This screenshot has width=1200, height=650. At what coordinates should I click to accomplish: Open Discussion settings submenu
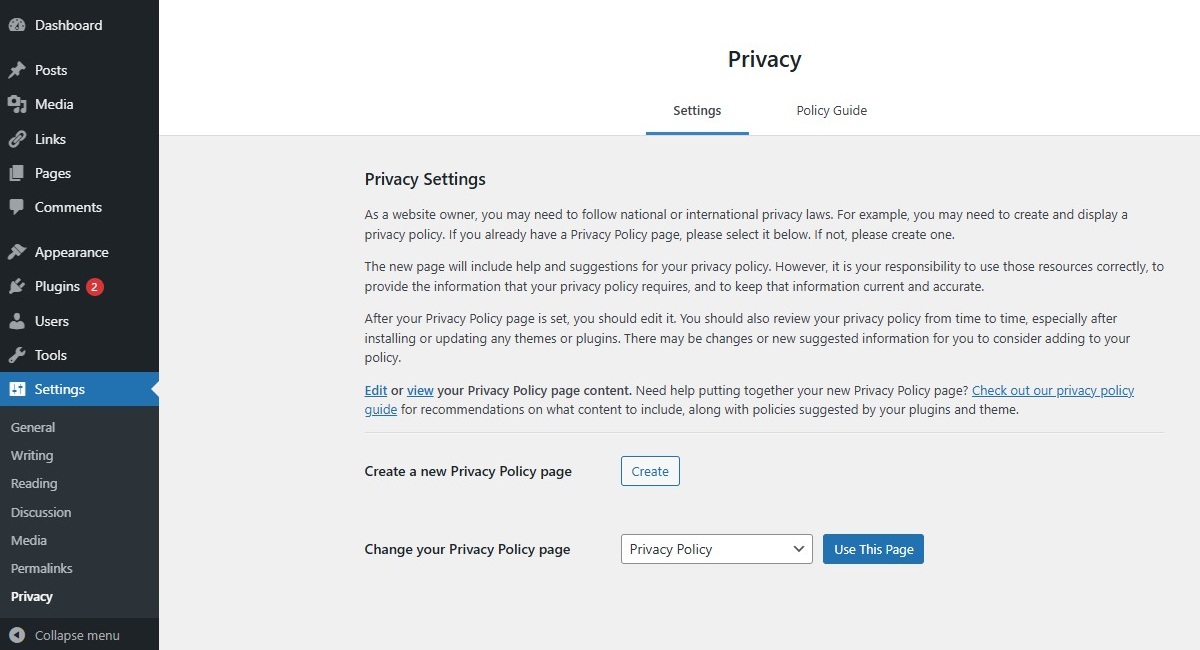coord(41,512)
